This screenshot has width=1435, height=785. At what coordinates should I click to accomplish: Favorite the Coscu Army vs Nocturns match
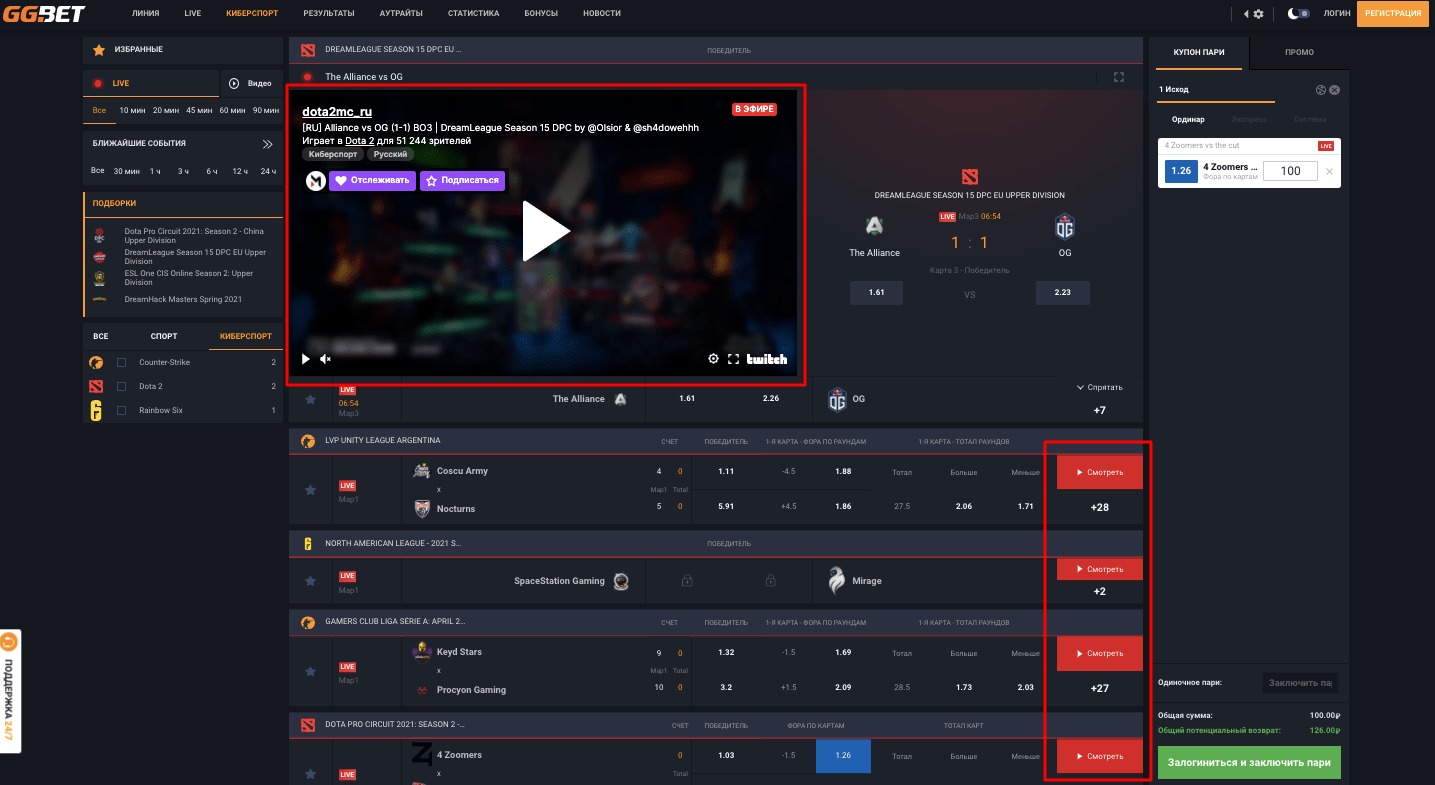click(x=311, y=490)
